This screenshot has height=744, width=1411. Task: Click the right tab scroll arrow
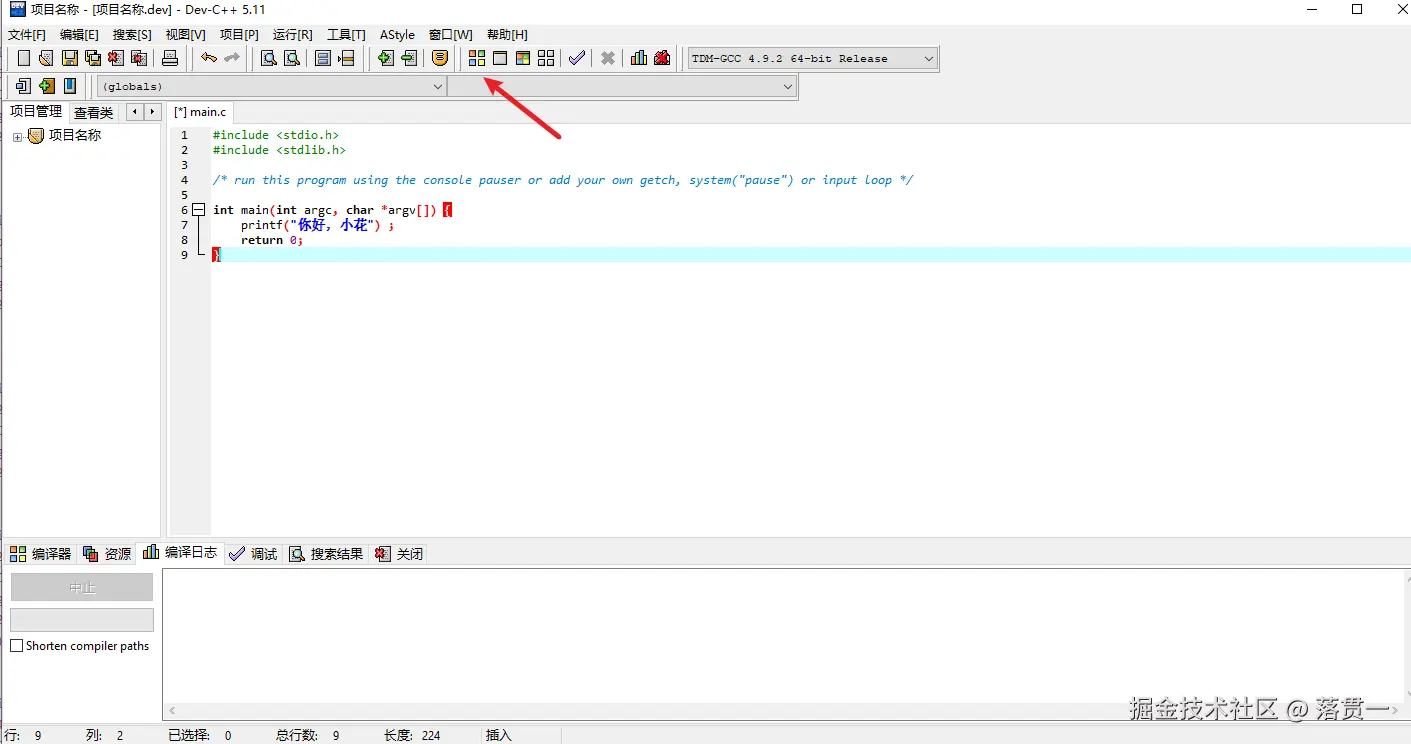(152, 112)
